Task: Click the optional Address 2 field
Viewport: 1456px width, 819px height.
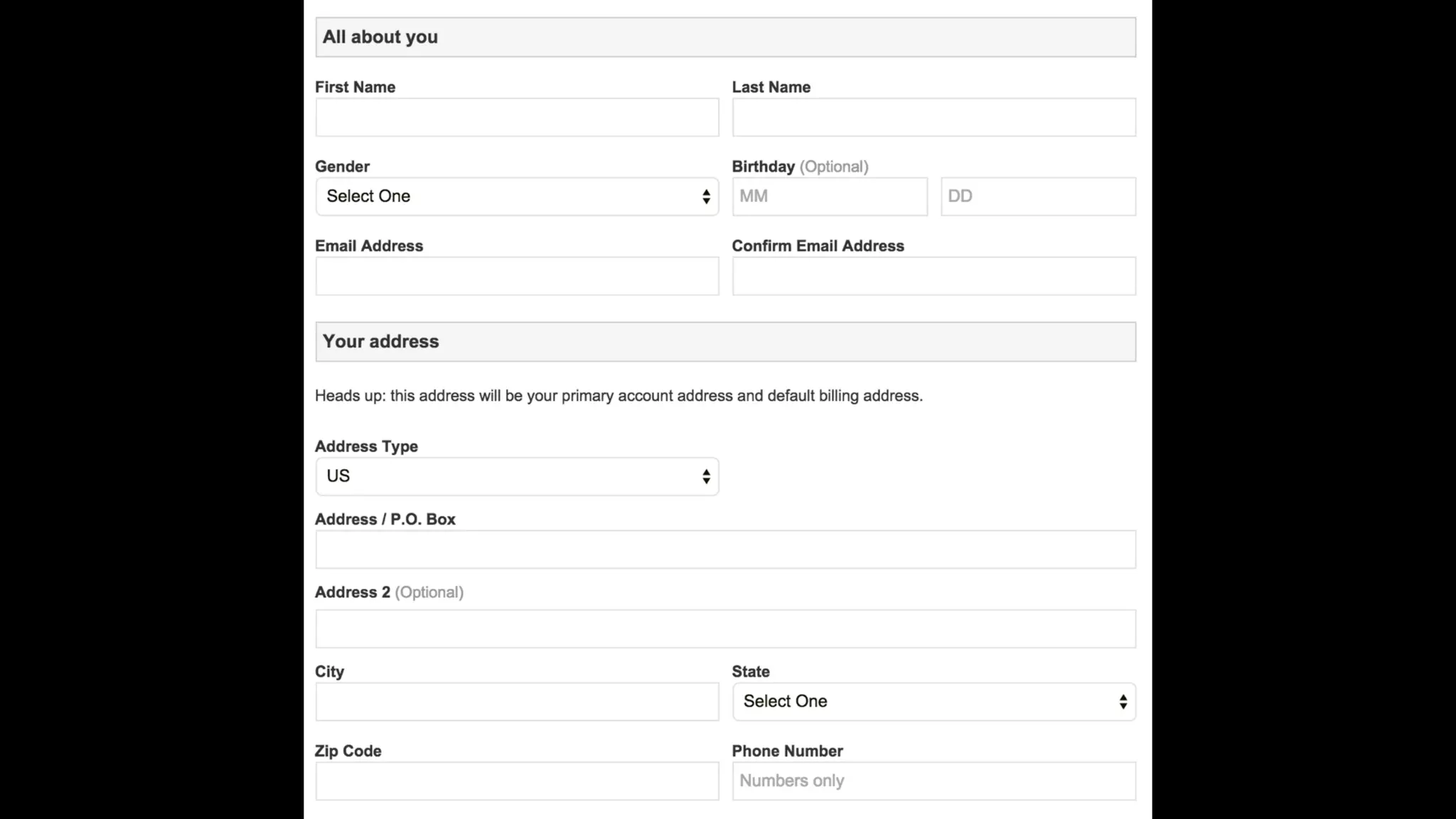Action: [725, 628]
